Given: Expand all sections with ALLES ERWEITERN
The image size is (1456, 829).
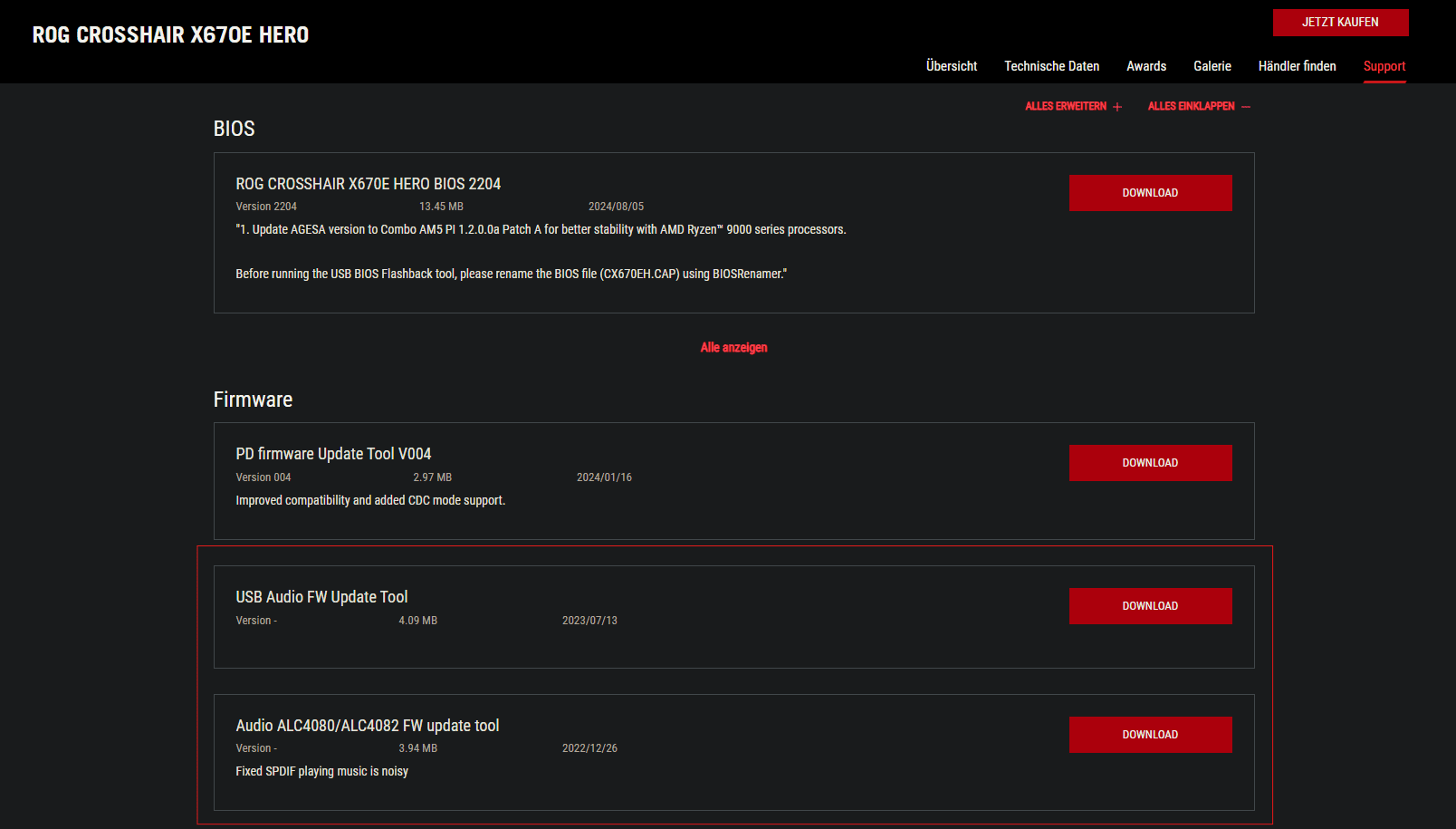Looking at the screenshot, I should click(x=1074, y=106).
